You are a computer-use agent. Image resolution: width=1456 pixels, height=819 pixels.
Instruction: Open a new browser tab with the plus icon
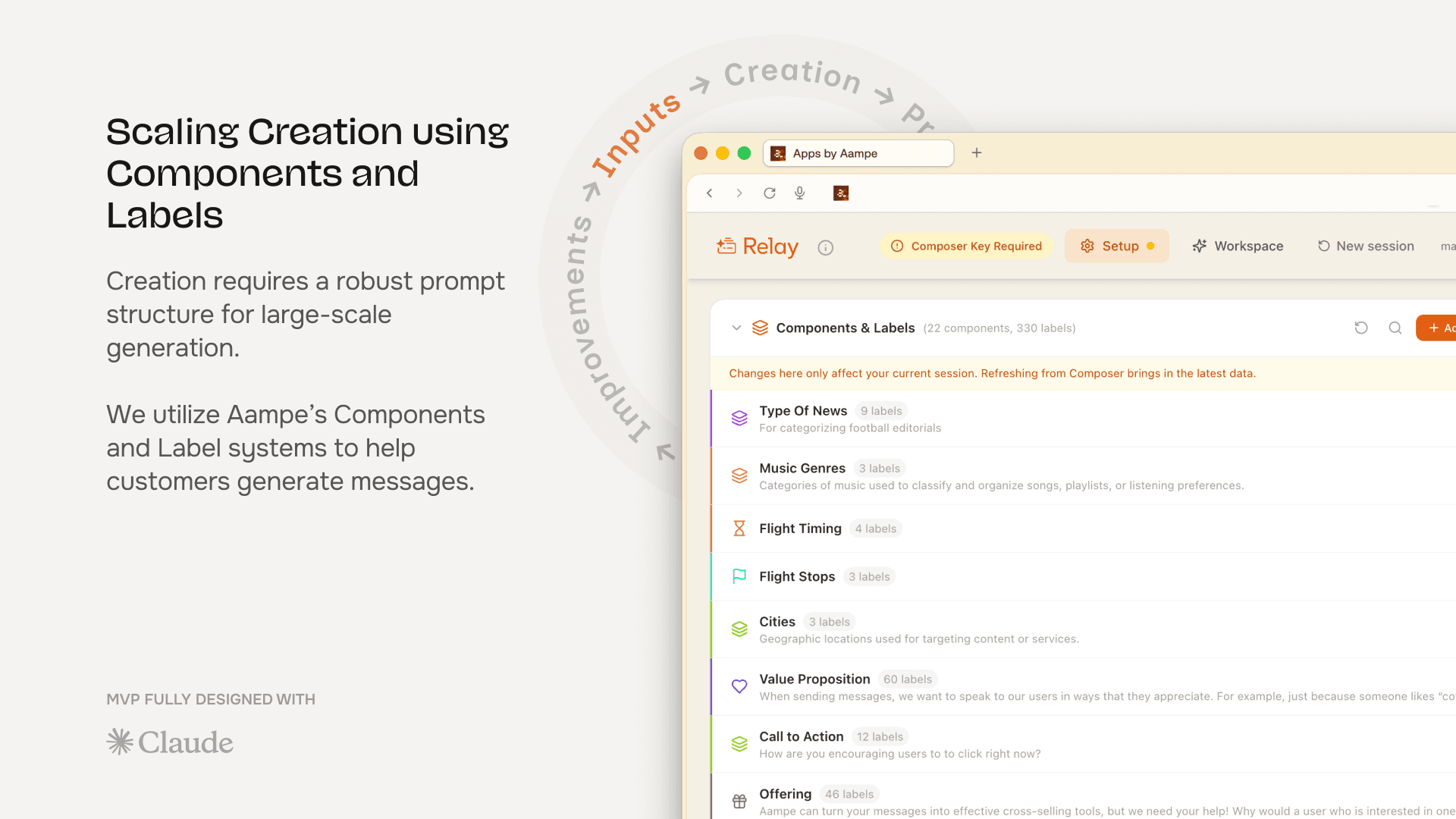pyautogui.click(x=977, y=153)
